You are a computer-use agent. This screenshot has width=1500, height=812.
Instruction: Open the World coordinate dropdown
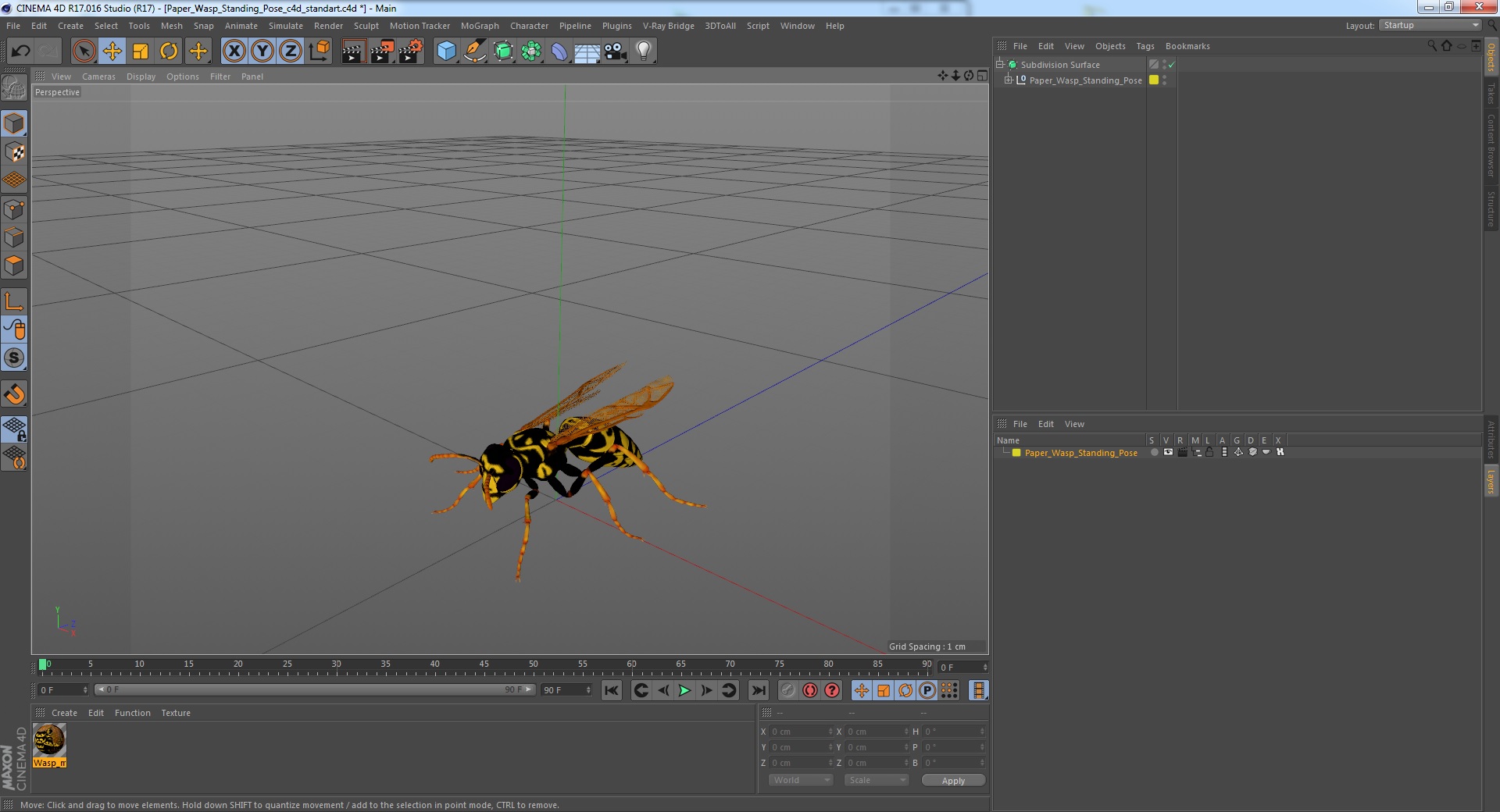[x=801, y=780]
